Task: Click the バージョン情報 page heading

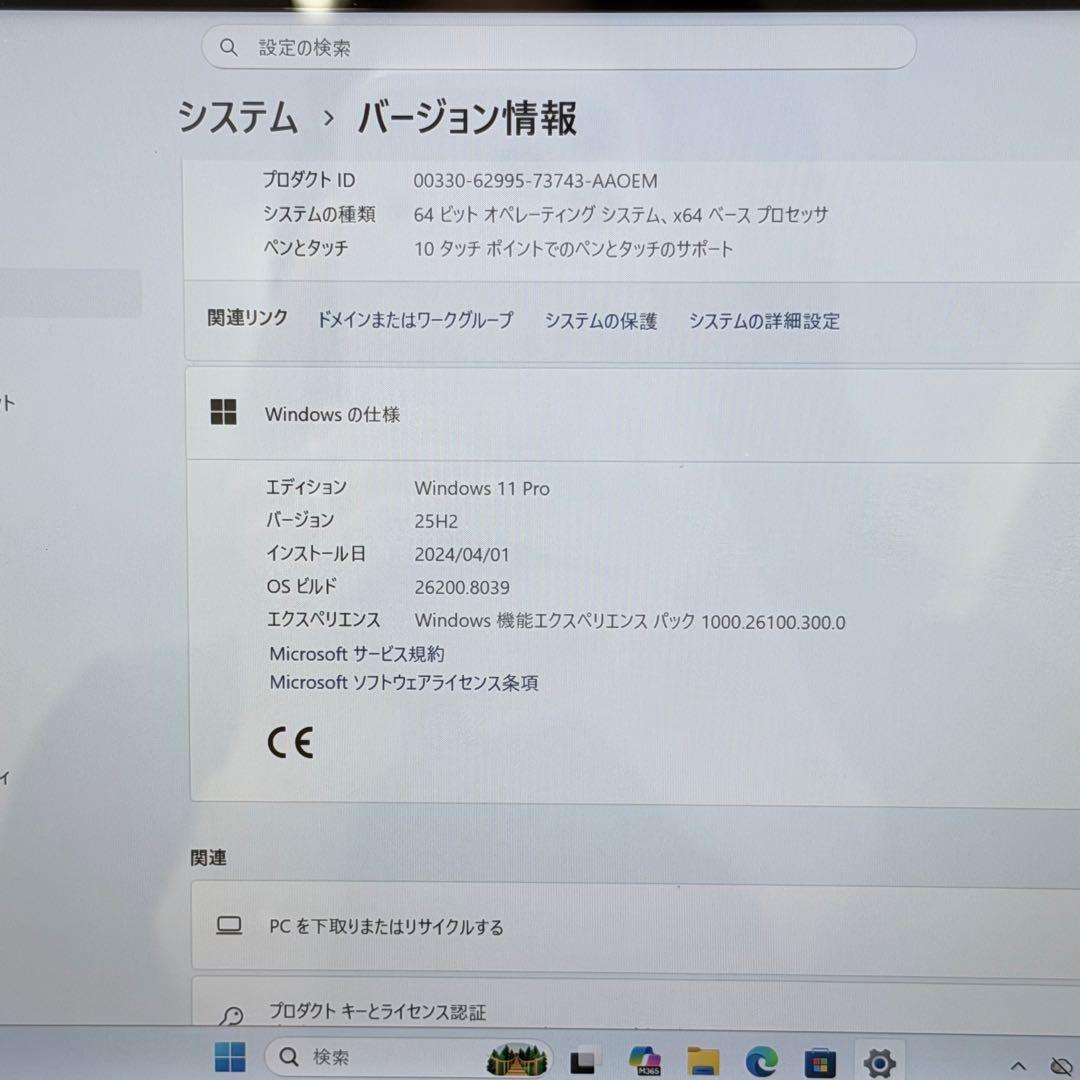Action: tap(468, 118)
